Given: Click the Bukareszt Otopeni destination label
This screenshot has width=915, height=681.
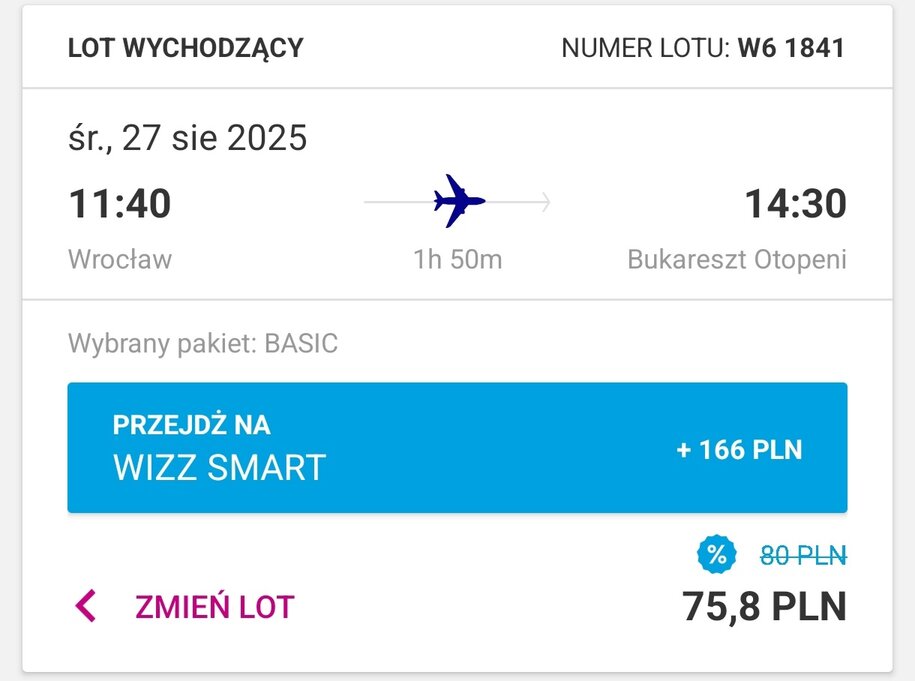Looking at the screenshot, I should coord(737,260).
